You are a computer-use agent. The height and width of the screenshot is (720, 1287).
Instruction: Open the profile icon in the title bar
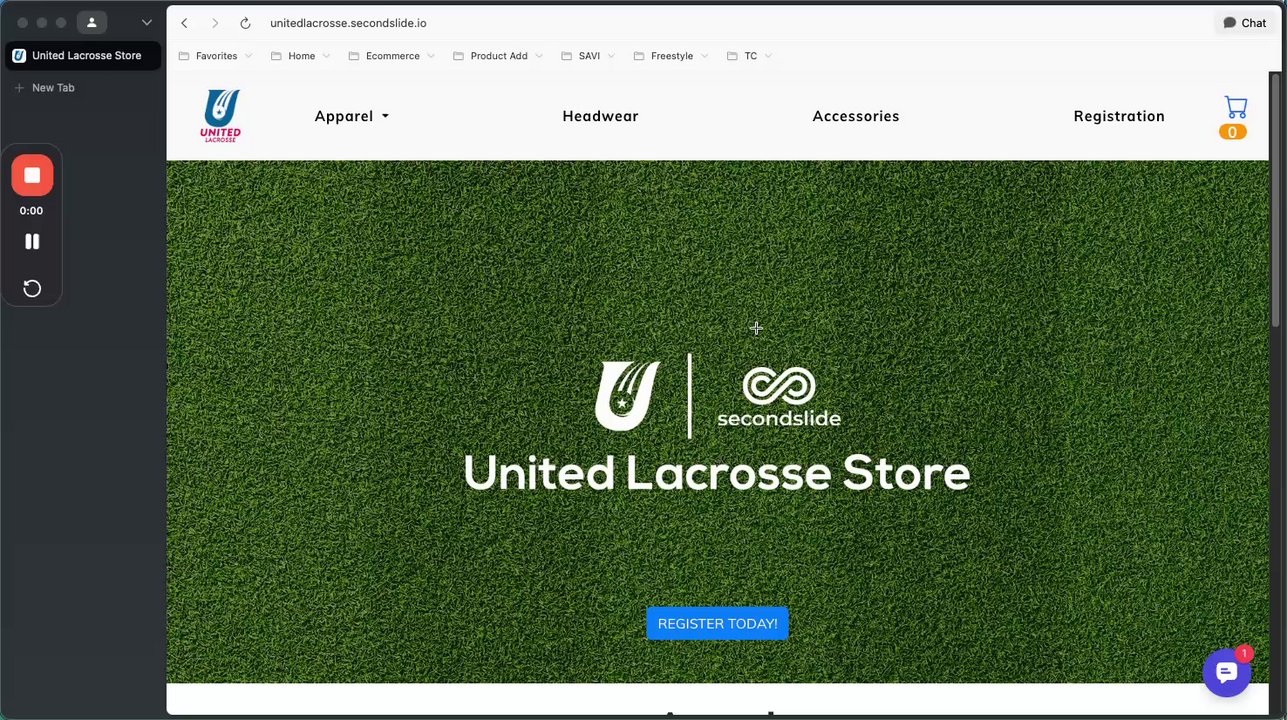point(92,22)
